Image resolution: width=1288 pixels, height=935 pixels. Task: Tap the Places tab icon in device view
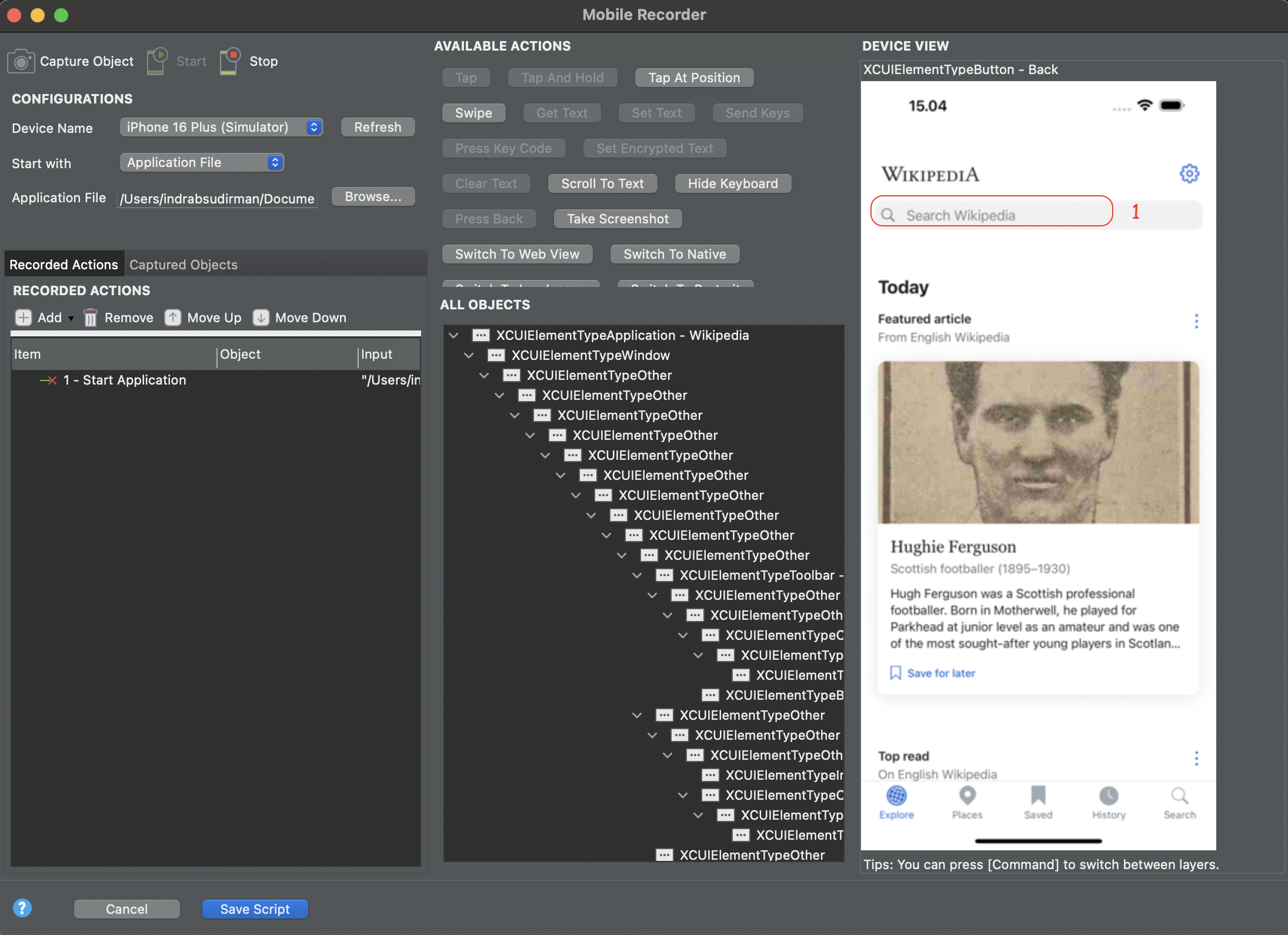967,796
